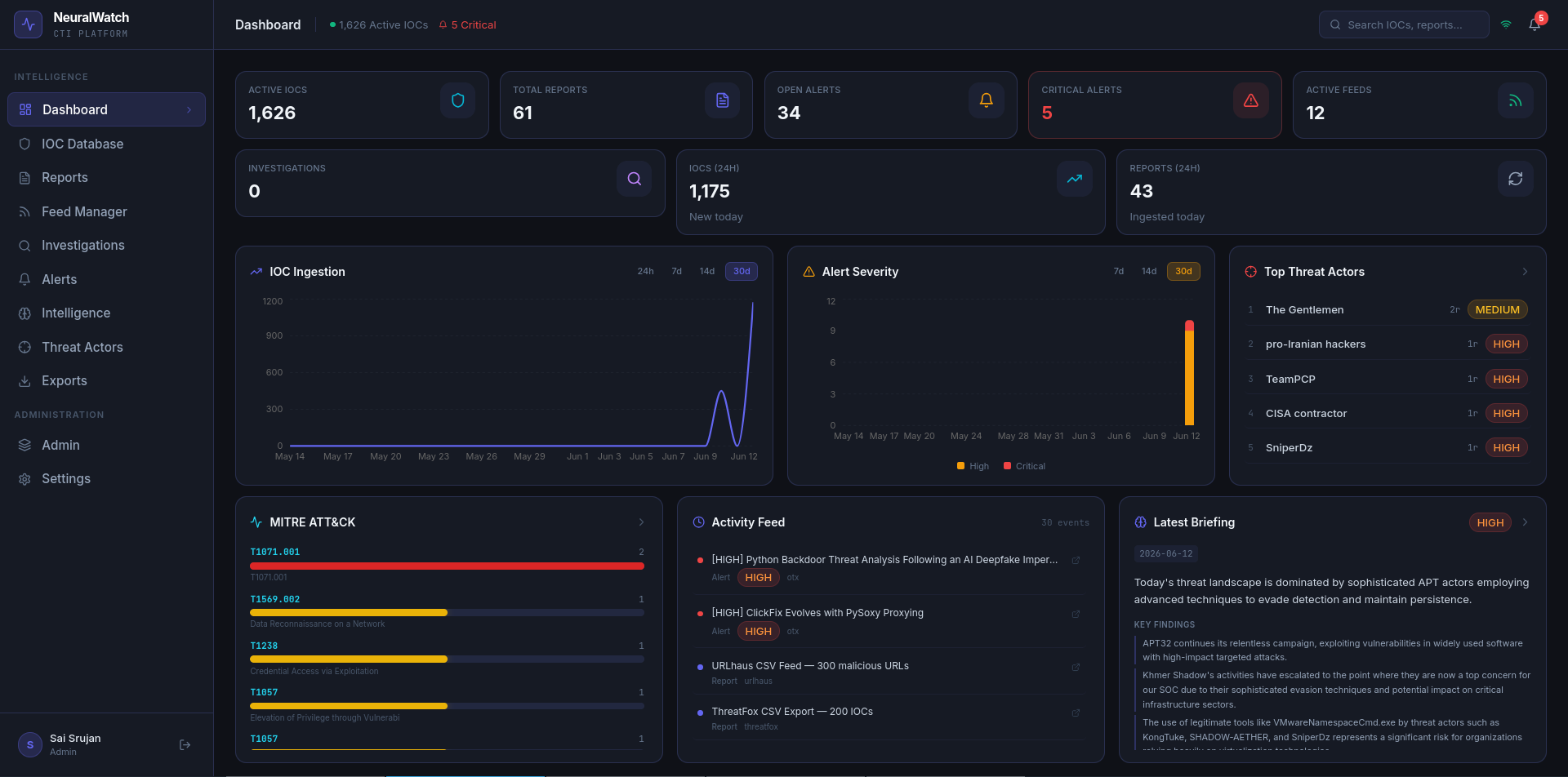The width and height of the screenshot is (1568, 777).
Task: Open external link for URLhaus CSV Feed
Action: pyautogui.click(x=1076, y=667)
